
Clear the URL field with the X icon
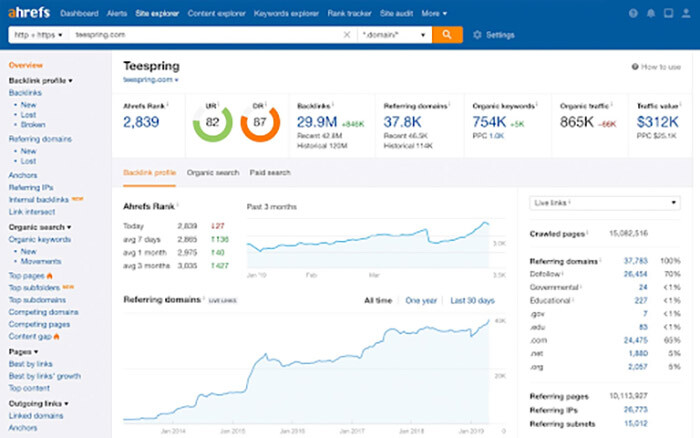(347, 34)
